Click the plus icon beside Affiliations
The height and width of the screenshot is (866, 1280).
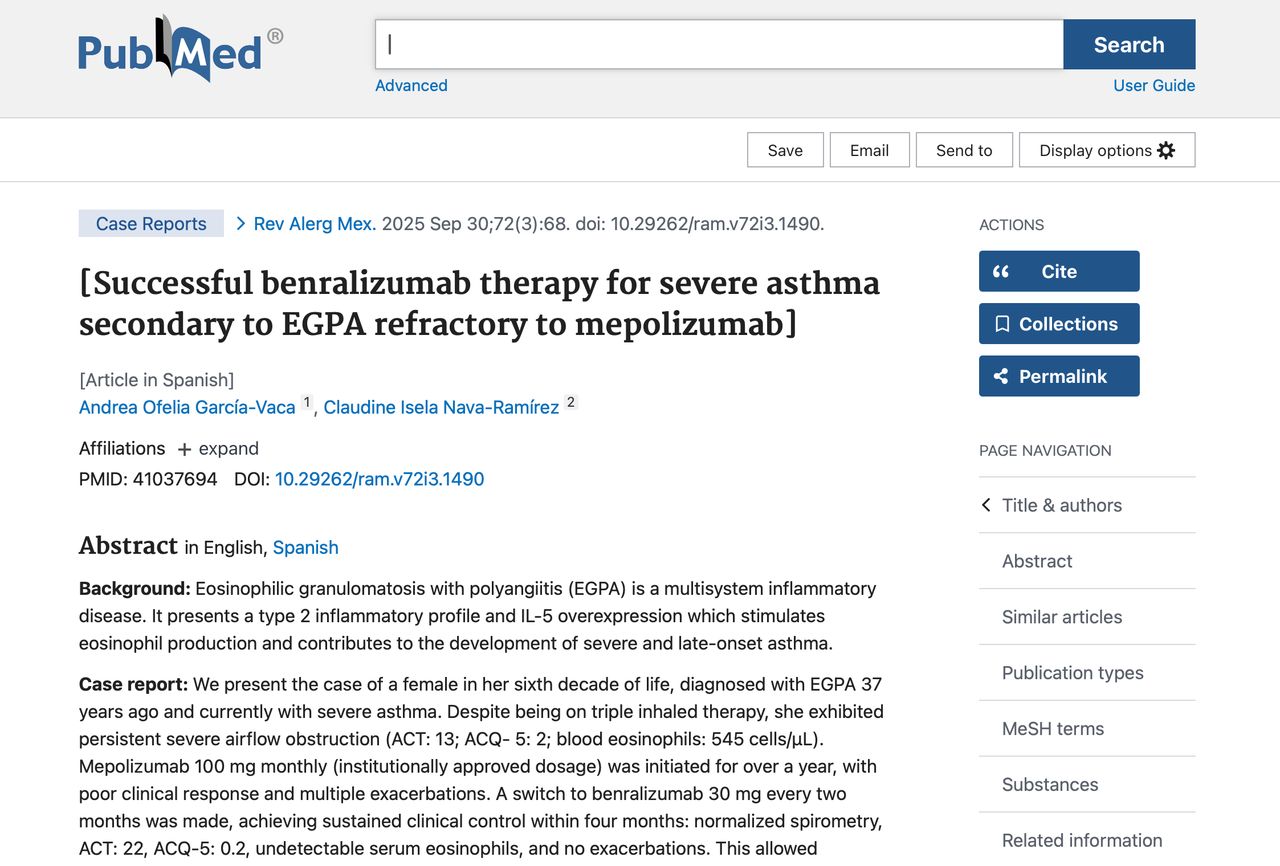pyautogui.click(x=184, y=449)
